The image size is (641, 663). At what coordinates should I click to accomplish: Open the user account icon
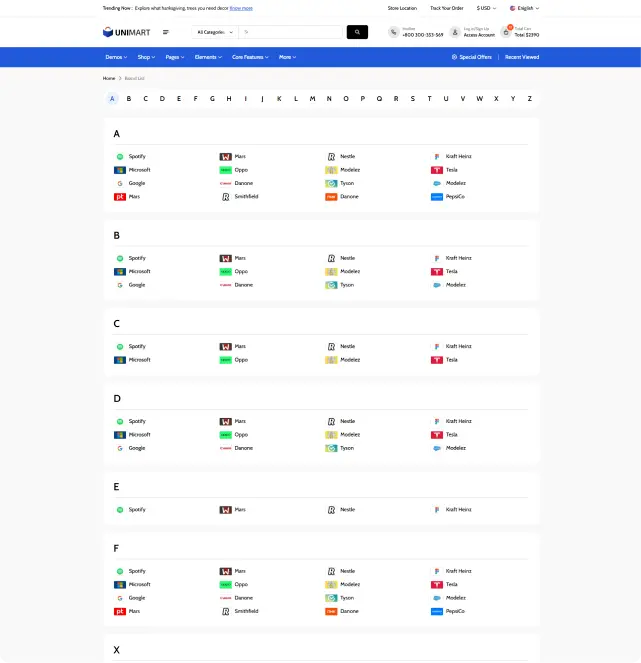click(x=455, y=32)
